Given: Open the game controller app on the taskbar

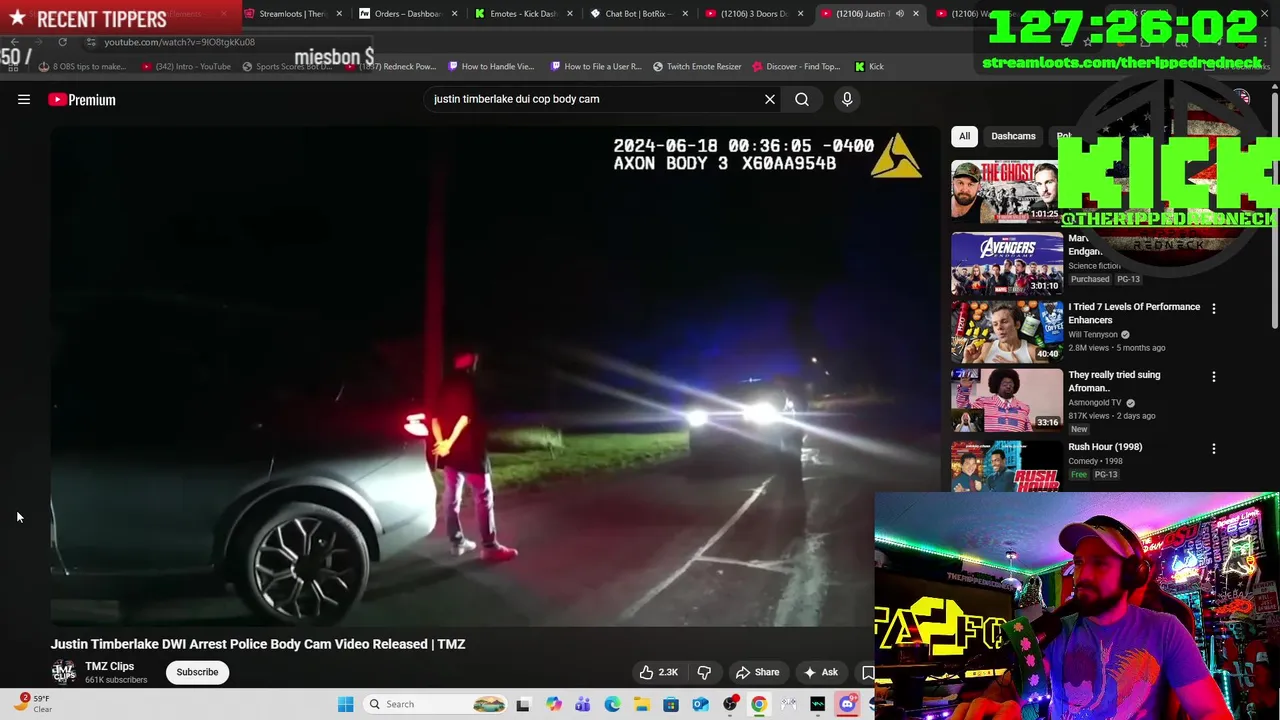Looking at the screenshot, I should tap(789, 704).
